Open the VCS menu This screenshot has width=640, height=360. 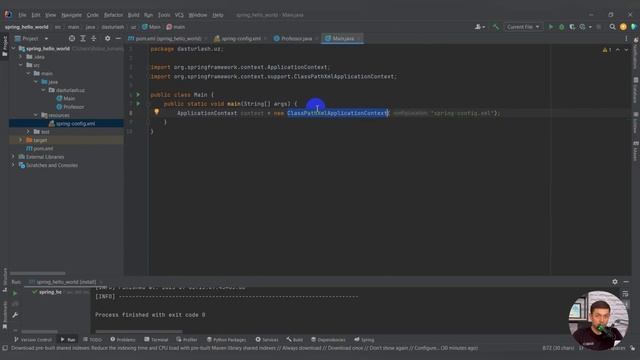click(179, 15)
